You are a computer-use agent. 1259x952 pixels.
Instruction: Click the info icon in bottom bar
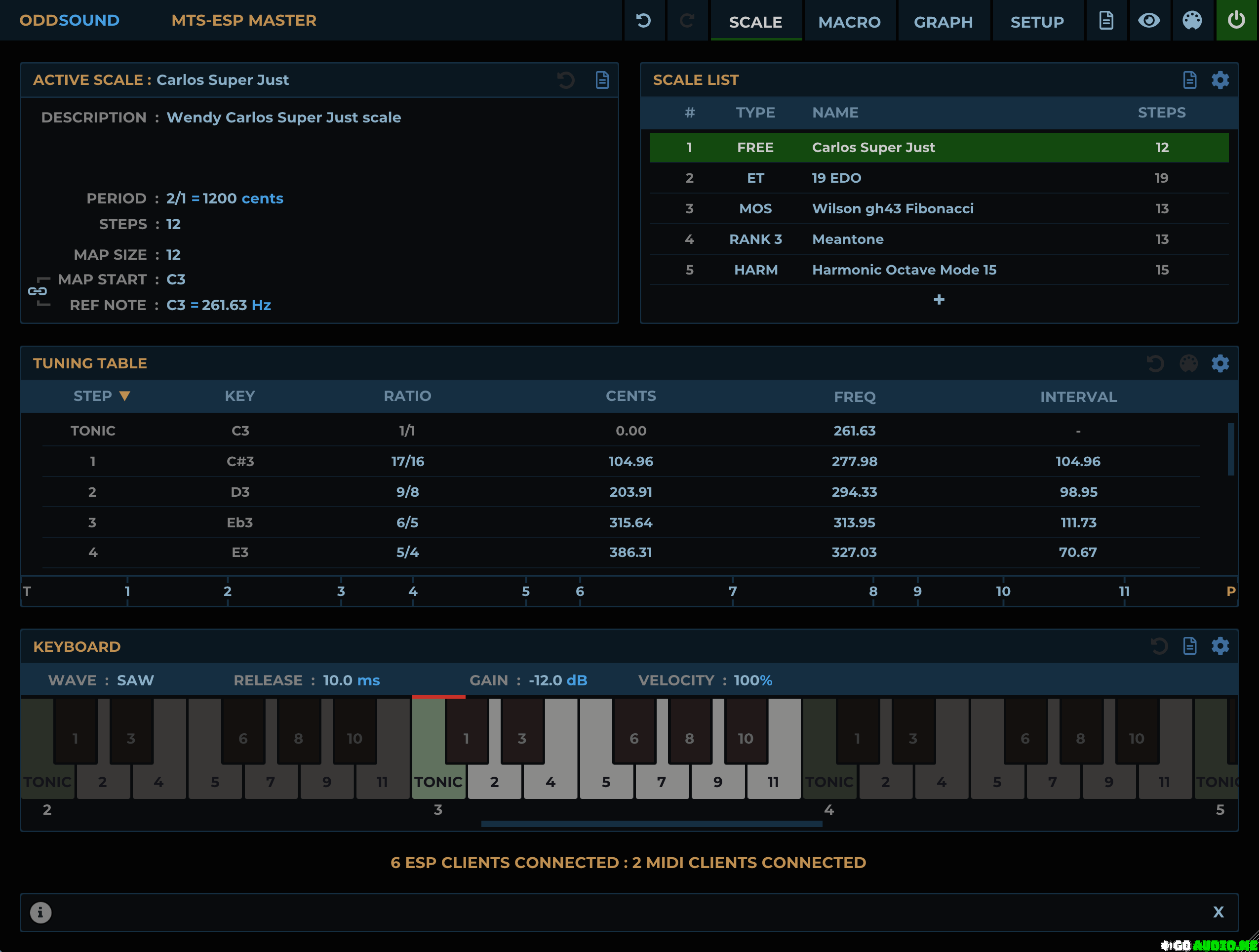coord(40,912)
